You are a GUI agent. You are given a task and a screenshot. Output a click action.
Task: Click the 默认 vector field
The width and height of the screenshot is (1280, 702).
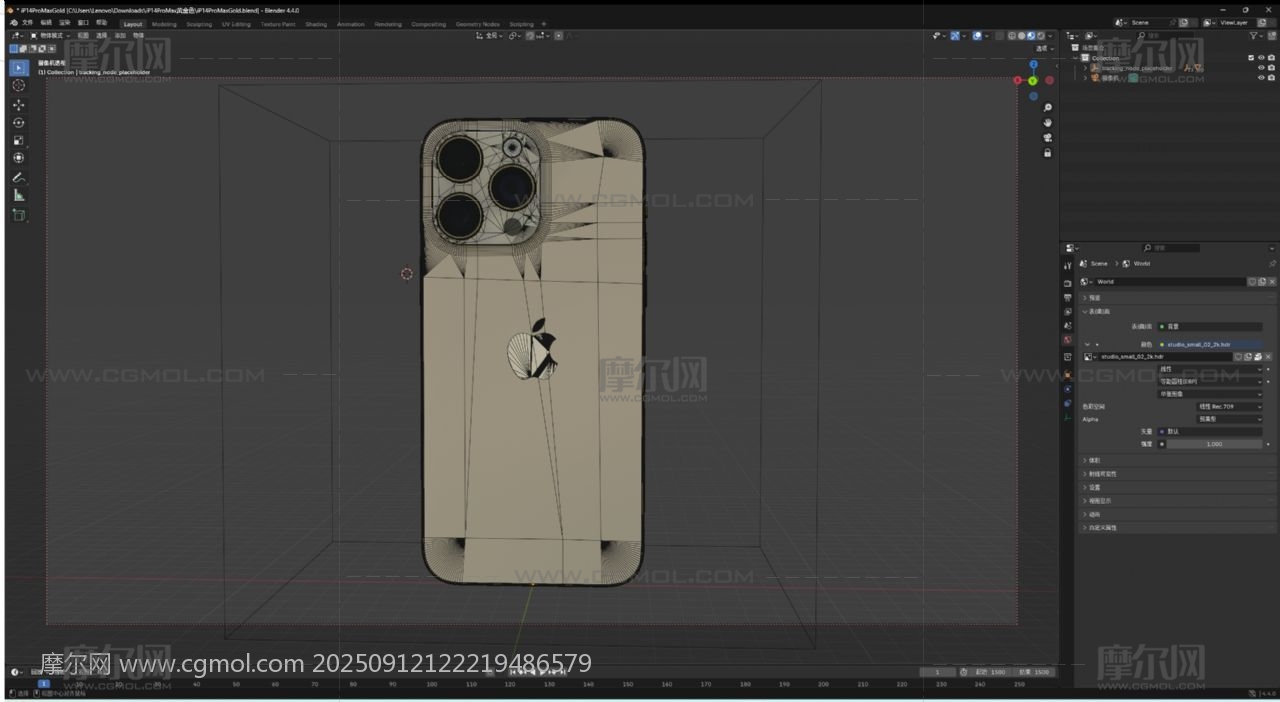pos(1210,432)
